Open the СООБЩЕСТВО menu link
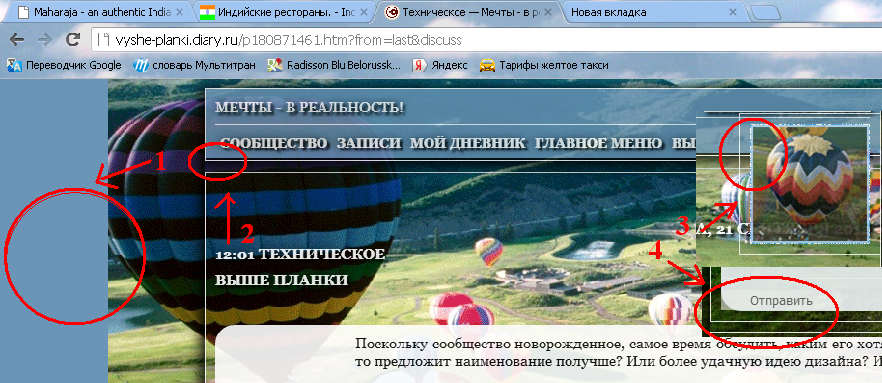The width and height of the screenshot is (882, 383). [x=274, y=143]
